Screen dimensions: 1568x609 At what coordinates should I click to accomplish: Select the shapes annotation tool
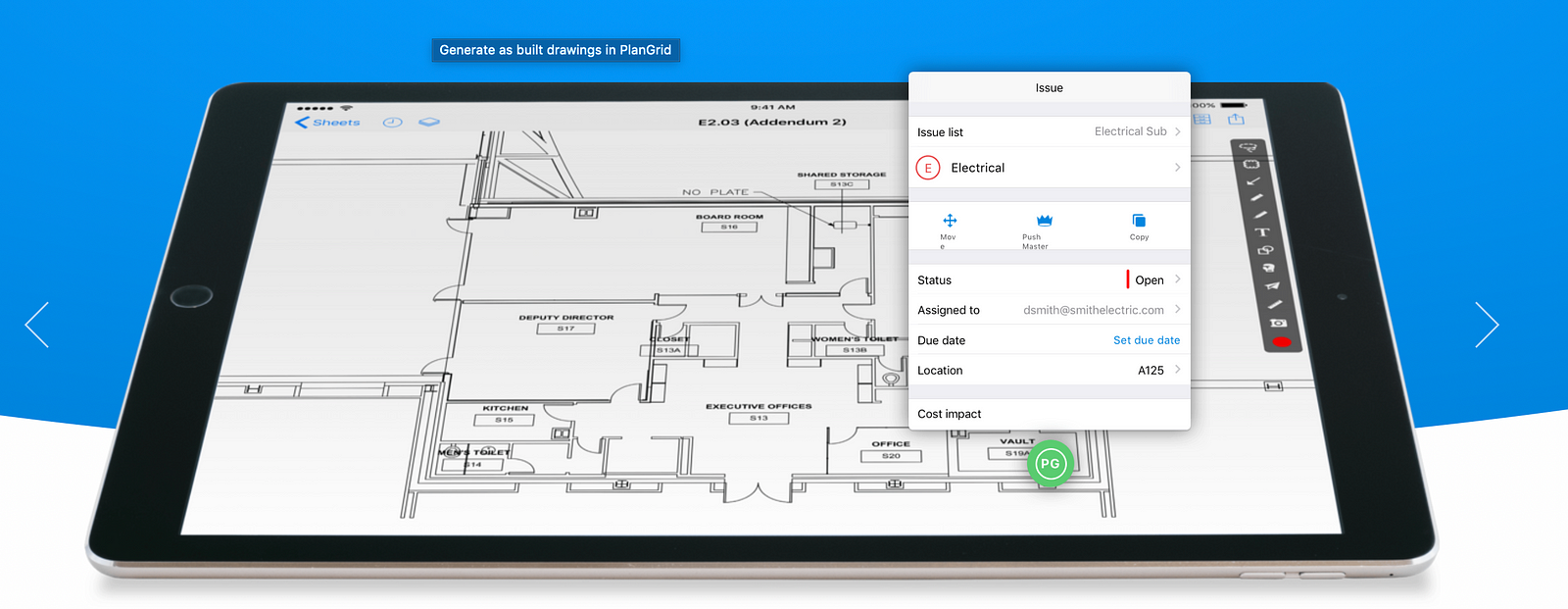[x=1265, y=250]
